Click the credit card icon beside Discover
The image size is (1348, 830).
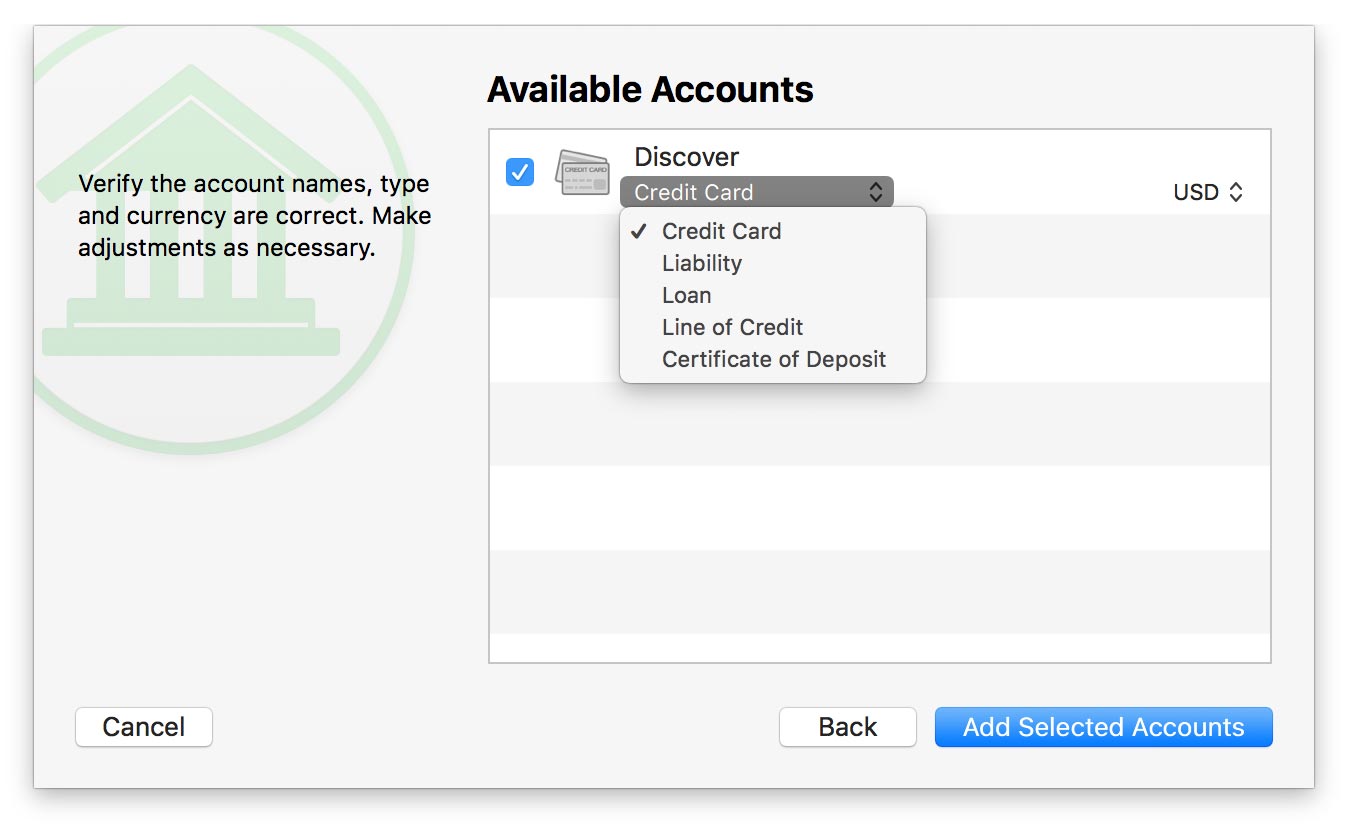coord(583,172)
